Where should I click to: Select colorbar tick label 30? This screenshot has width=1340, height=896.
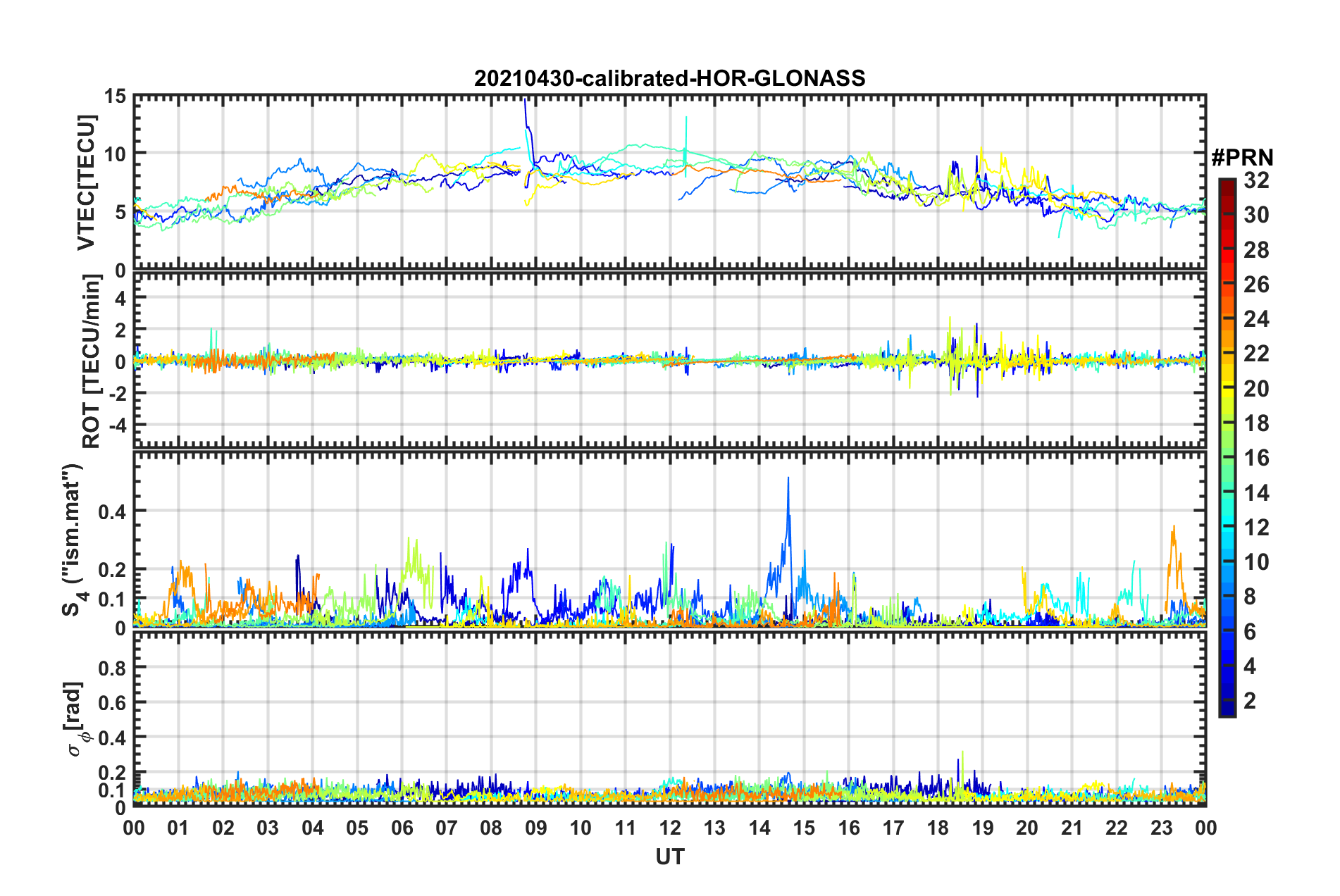point(1257,216)
